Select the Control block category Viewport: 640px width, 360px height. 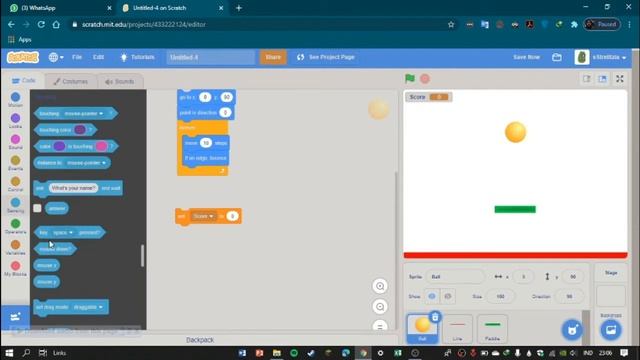pyautogui.click(x=16, y=184)
